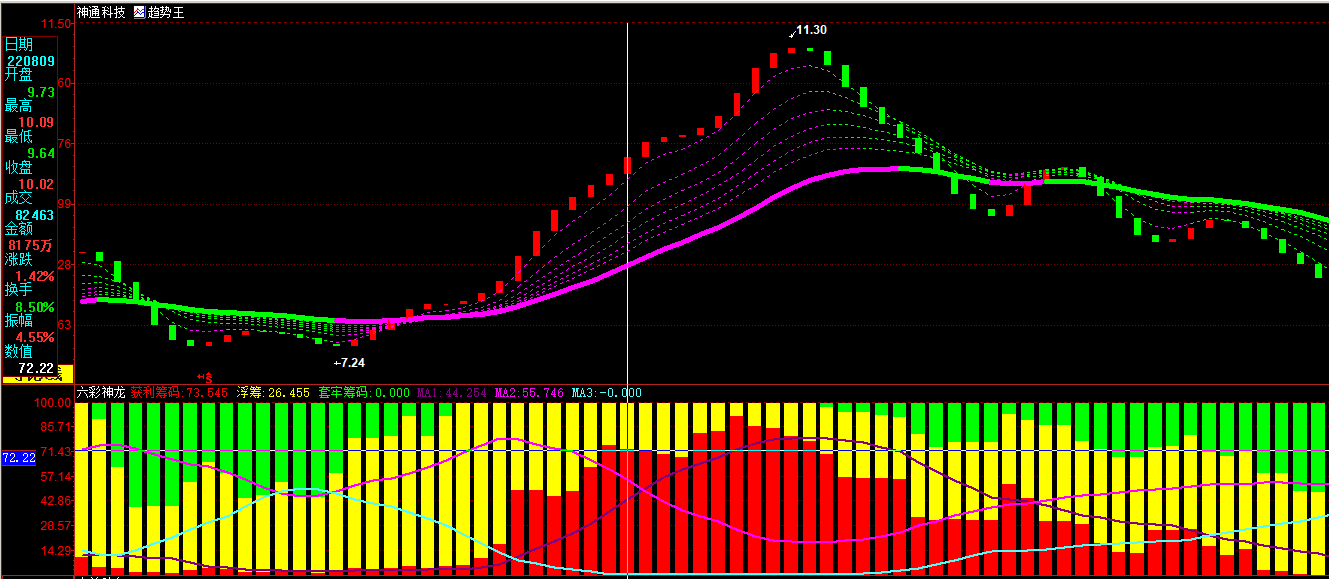This screenshot has width=1329, height=579.
Task: Click the MA1:44.254 value
Action: click(x=452, y=393)
